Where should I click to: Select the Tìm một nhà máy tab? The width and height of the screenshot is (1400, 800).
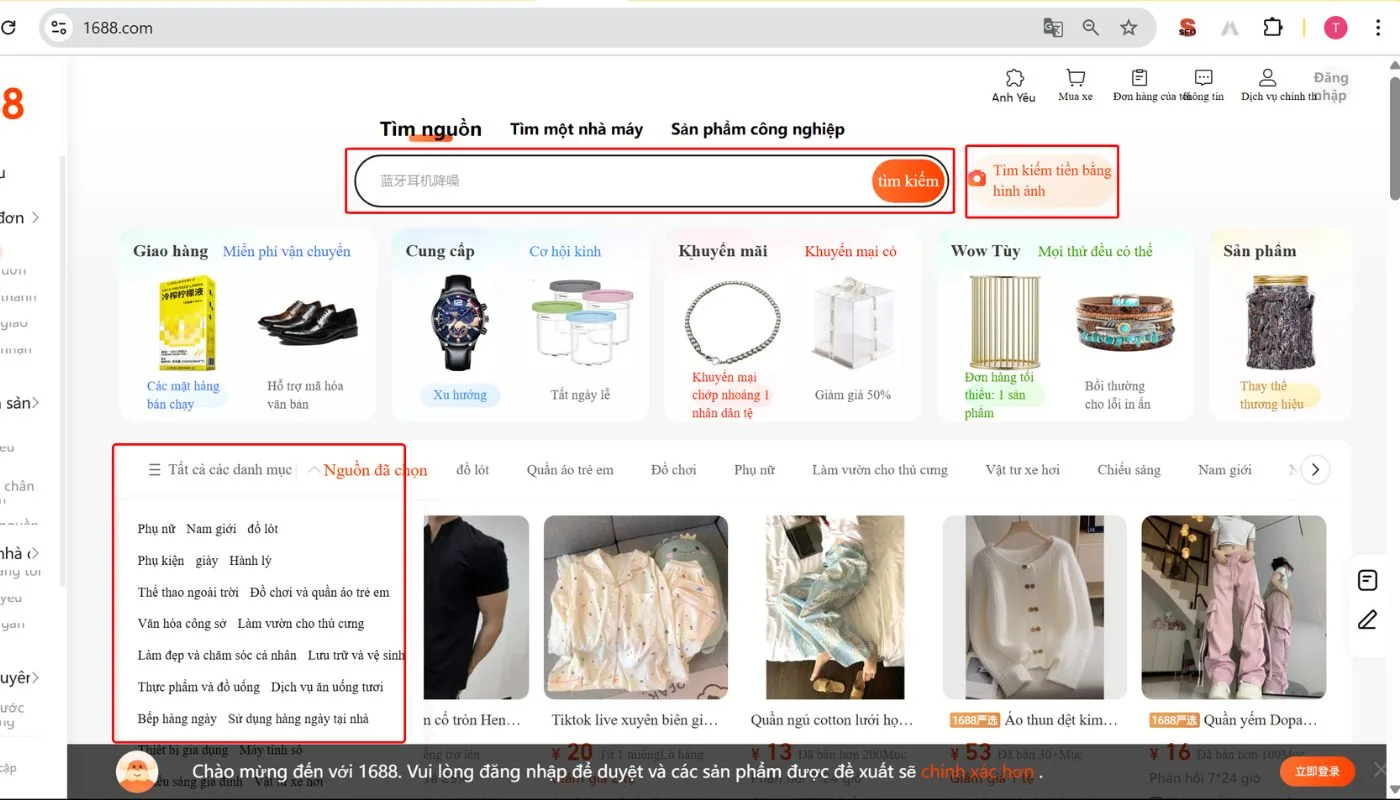[x=576, y=129]
